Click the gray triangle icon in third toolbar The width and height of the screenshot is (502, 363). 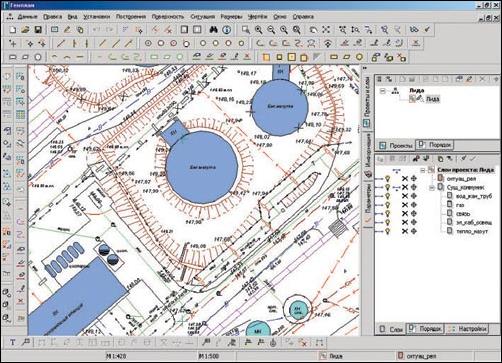[x=316, y=57]
